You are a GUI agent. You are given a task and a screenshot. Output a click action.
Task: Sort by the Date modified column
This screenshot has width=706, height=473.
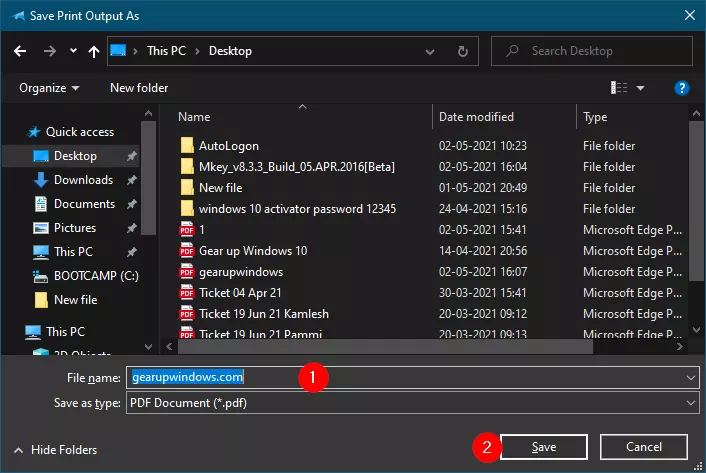point(476,117)
